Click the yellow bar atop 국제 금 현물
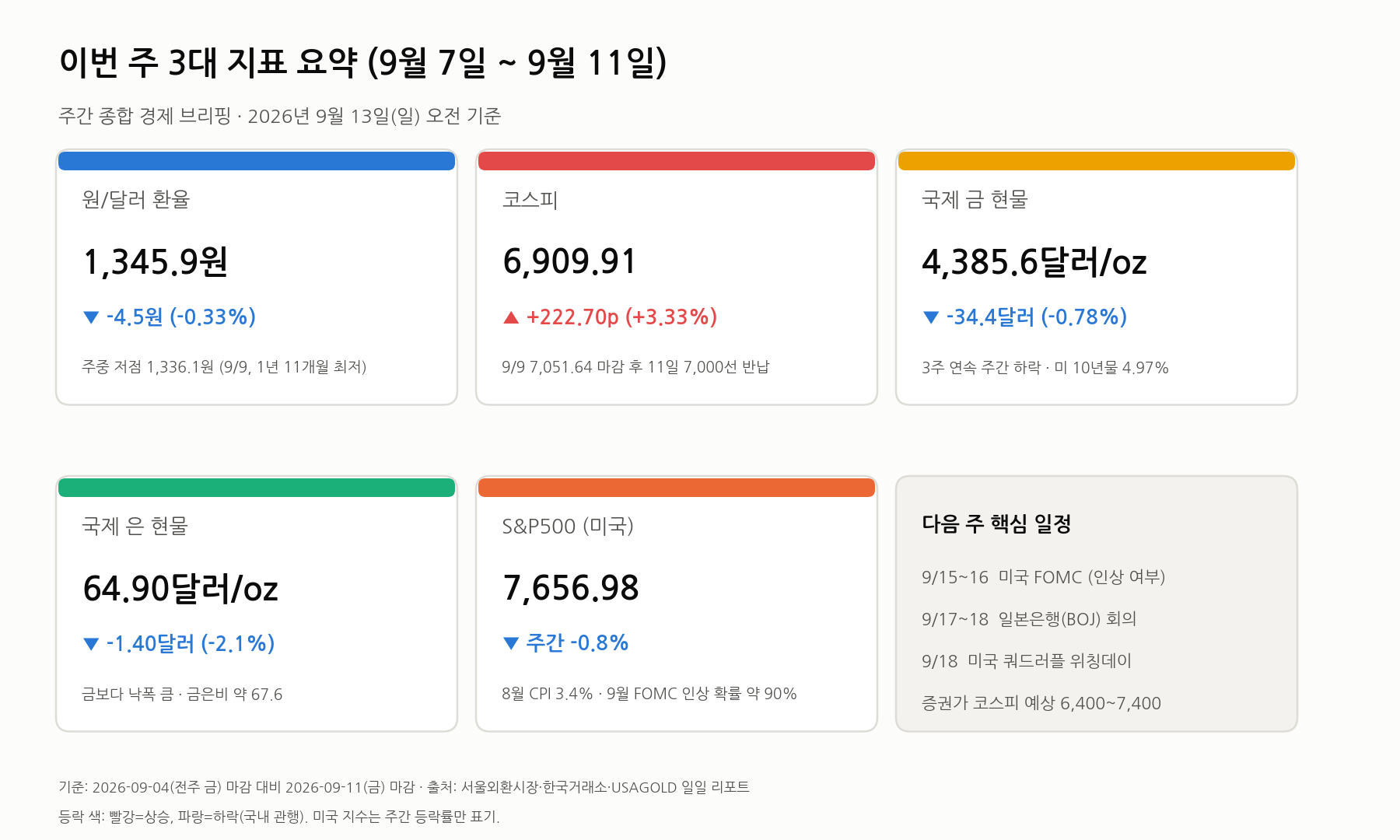 pos(1097,161)
